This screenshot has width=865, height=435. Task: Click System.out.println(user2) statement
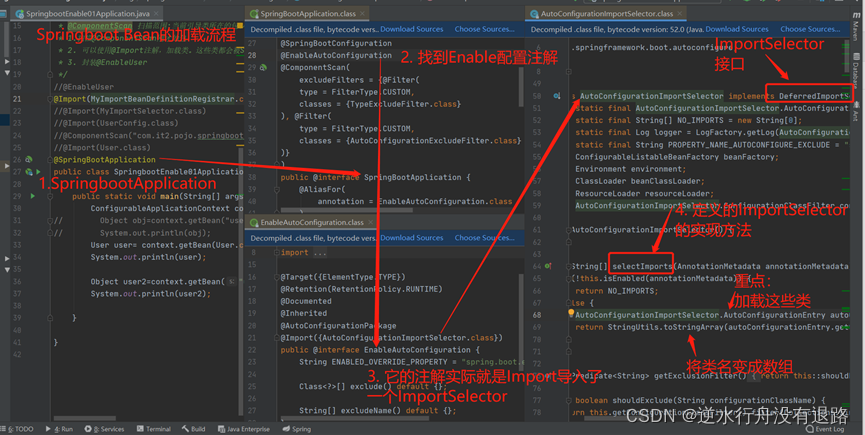pos(151,293)
